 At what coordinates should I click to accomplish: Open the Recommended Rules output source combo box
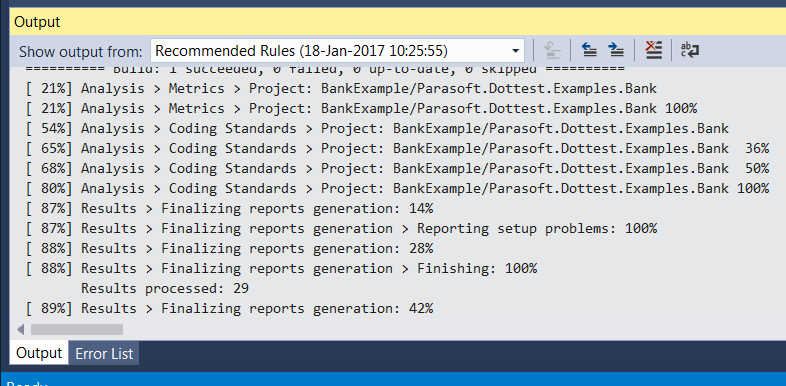click(x=337, y=51)
